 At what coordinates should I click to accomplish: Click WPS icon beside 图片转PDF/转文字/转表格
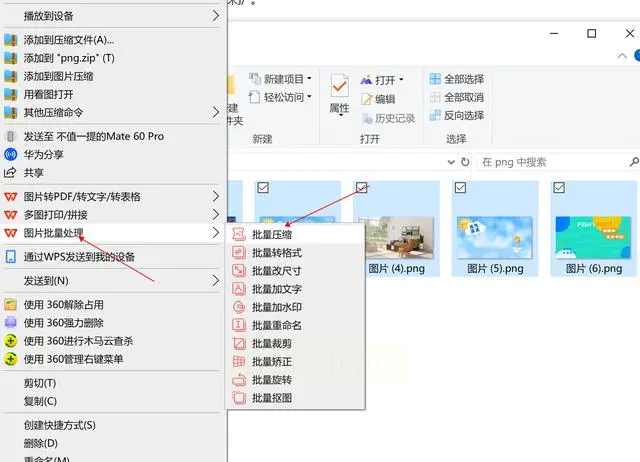tap(11, 197)
